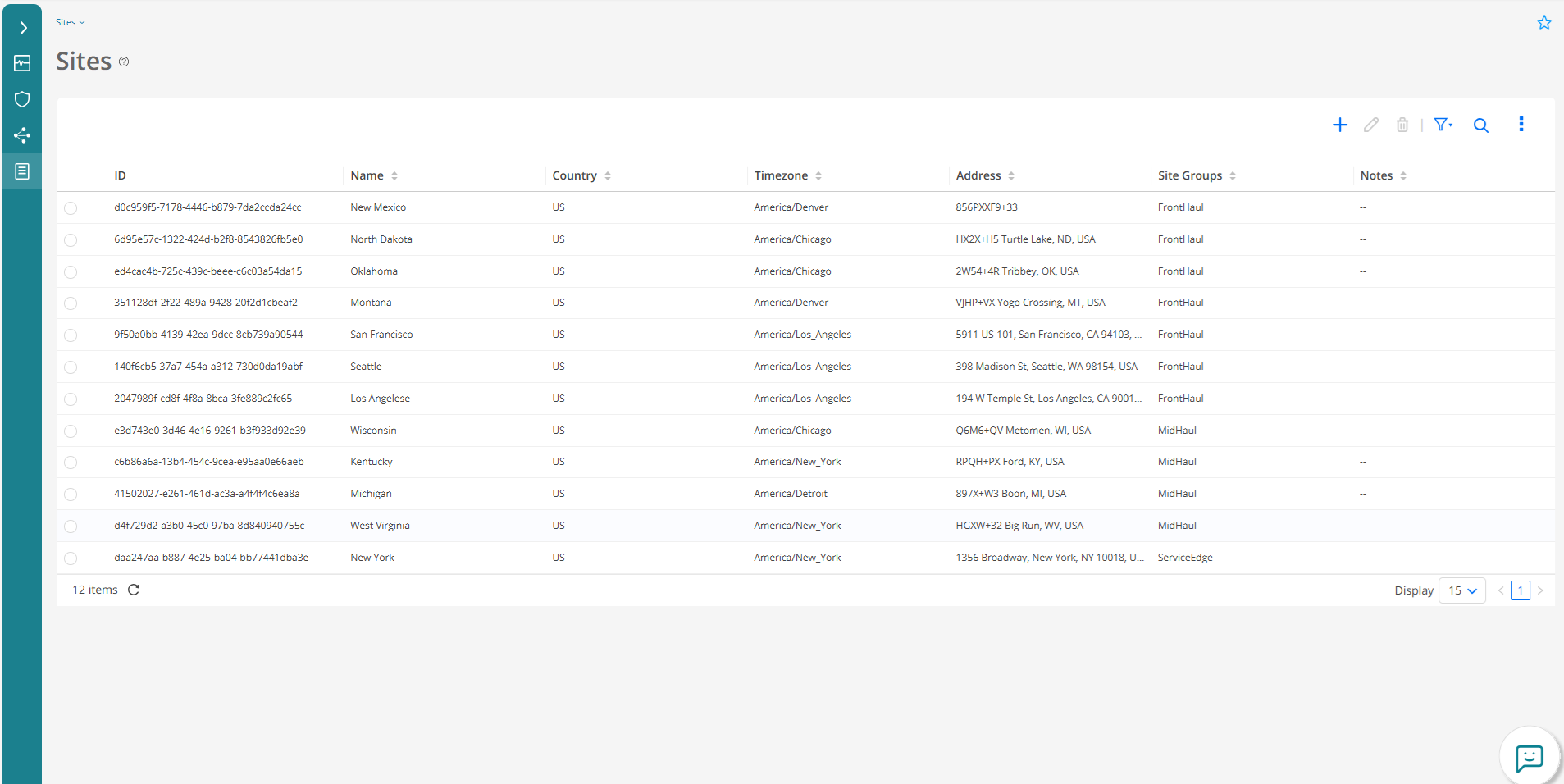Add this page to favorites star
The height and width of the screenshot is (784, 1564).
(1544, 22)
